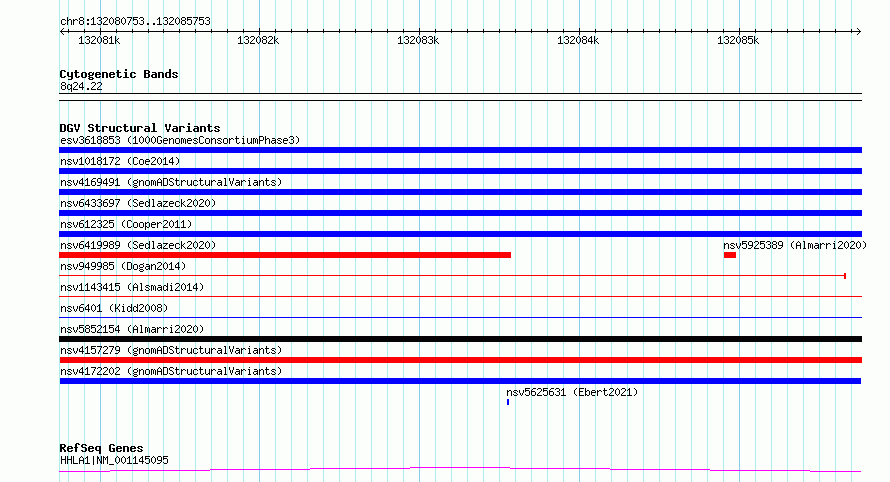Select the thin blue line of nsv6401
Screen dimensions: 890x482
(460, 317)
